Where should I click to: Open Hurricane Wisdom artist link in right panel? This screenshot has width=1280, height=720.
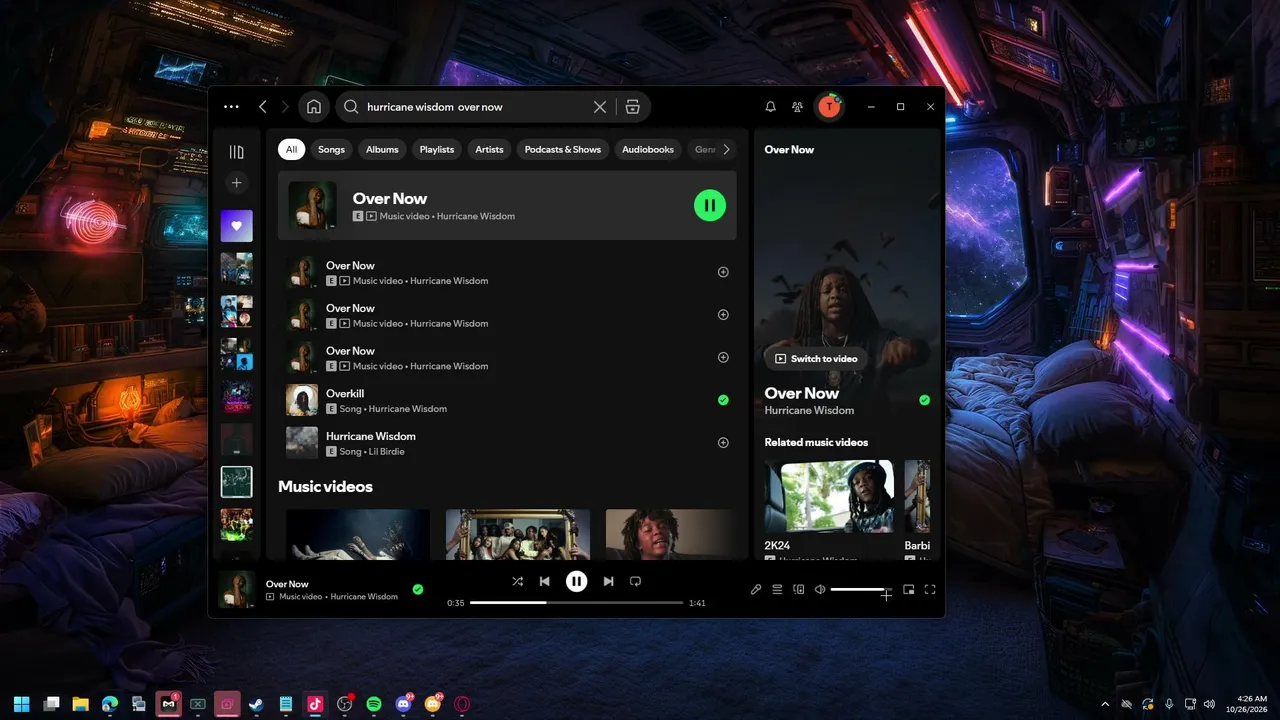click(809, 411)
